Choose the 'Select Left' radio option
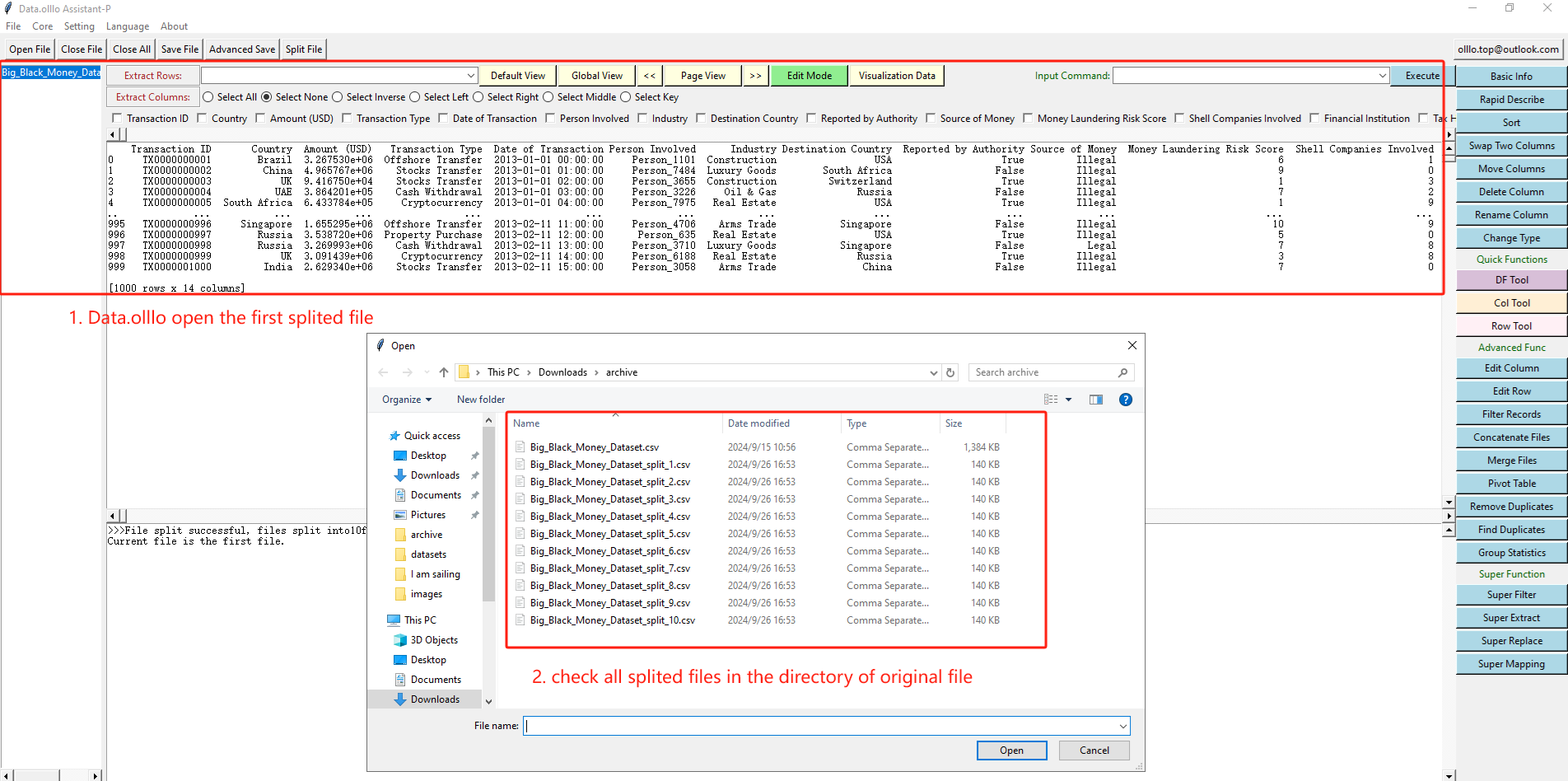The width and height of the screenshot is (1568, 781). [415, 97]
